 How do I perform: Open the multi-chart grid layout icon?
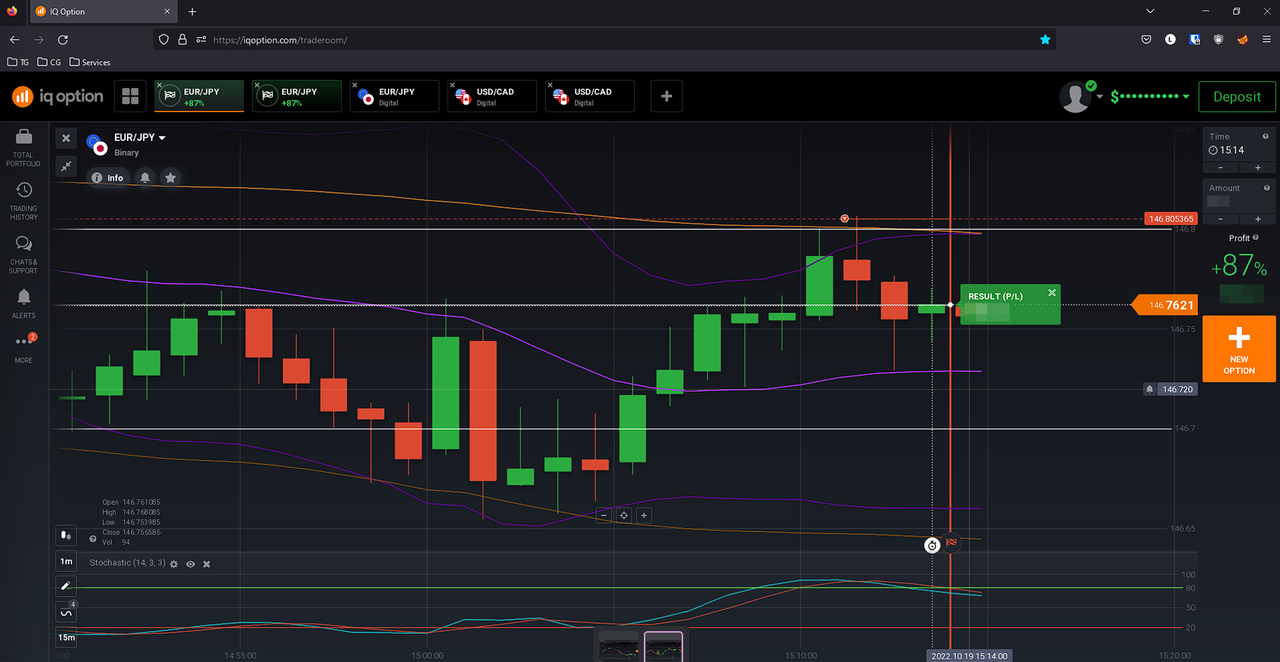tap(130, 96)
